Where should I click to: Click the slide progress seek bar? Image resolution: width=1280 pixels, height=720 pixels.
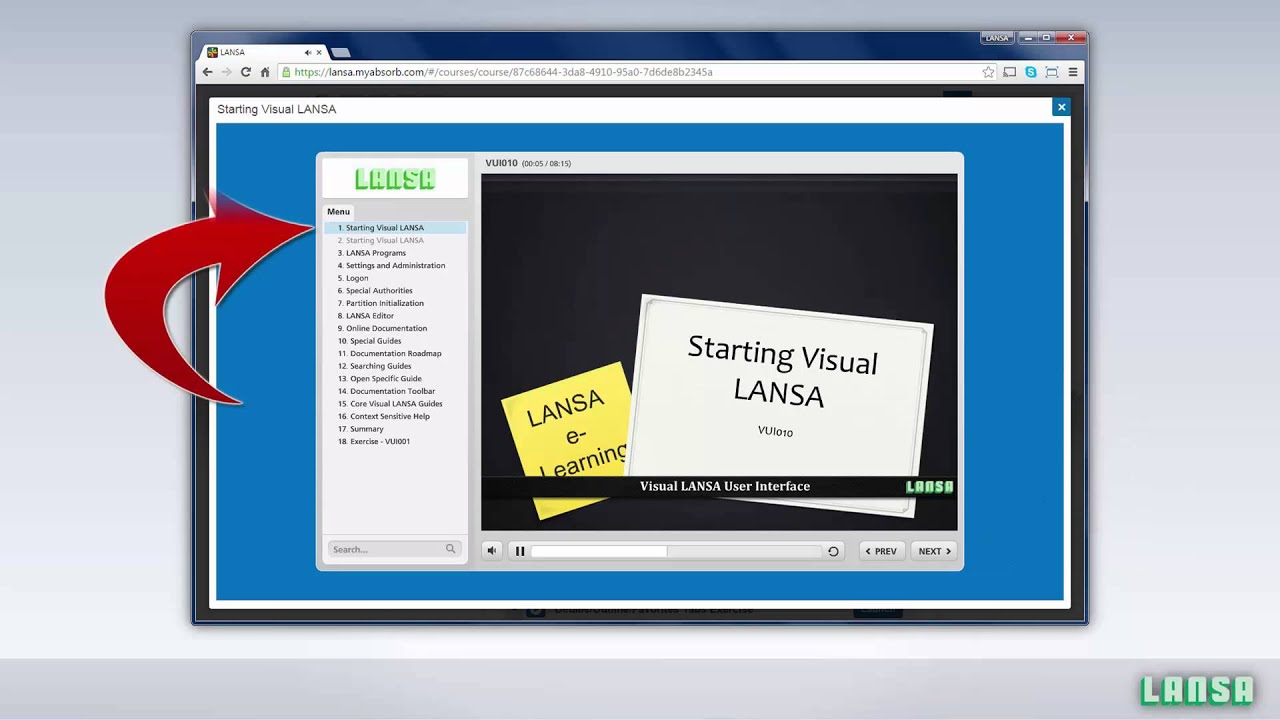[x=676, y=551]
